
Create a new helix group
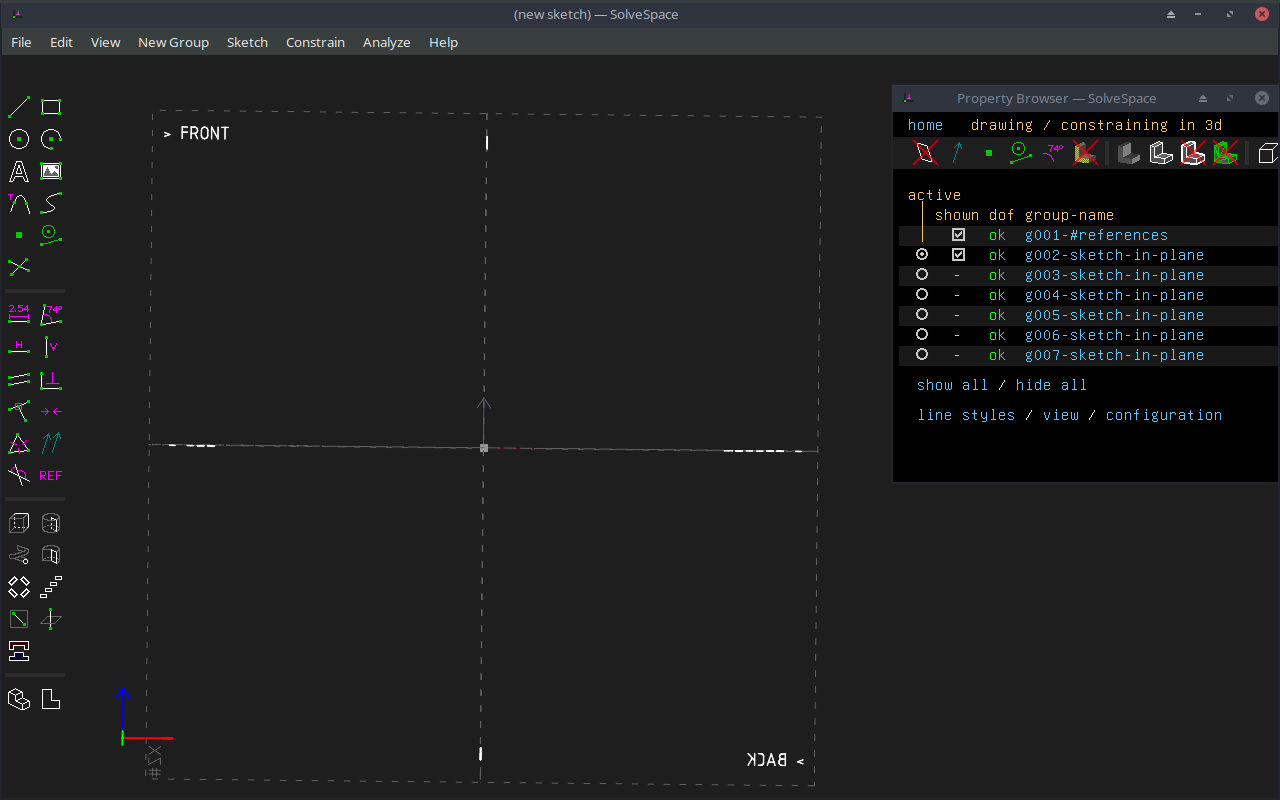point(19,555)
